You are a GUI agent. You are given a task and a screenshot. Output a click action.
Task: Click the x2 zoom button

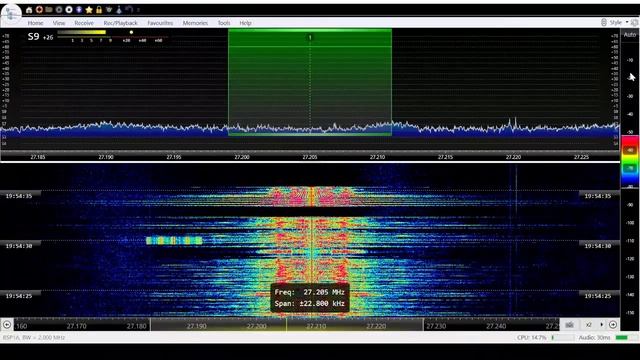[589, 324]
